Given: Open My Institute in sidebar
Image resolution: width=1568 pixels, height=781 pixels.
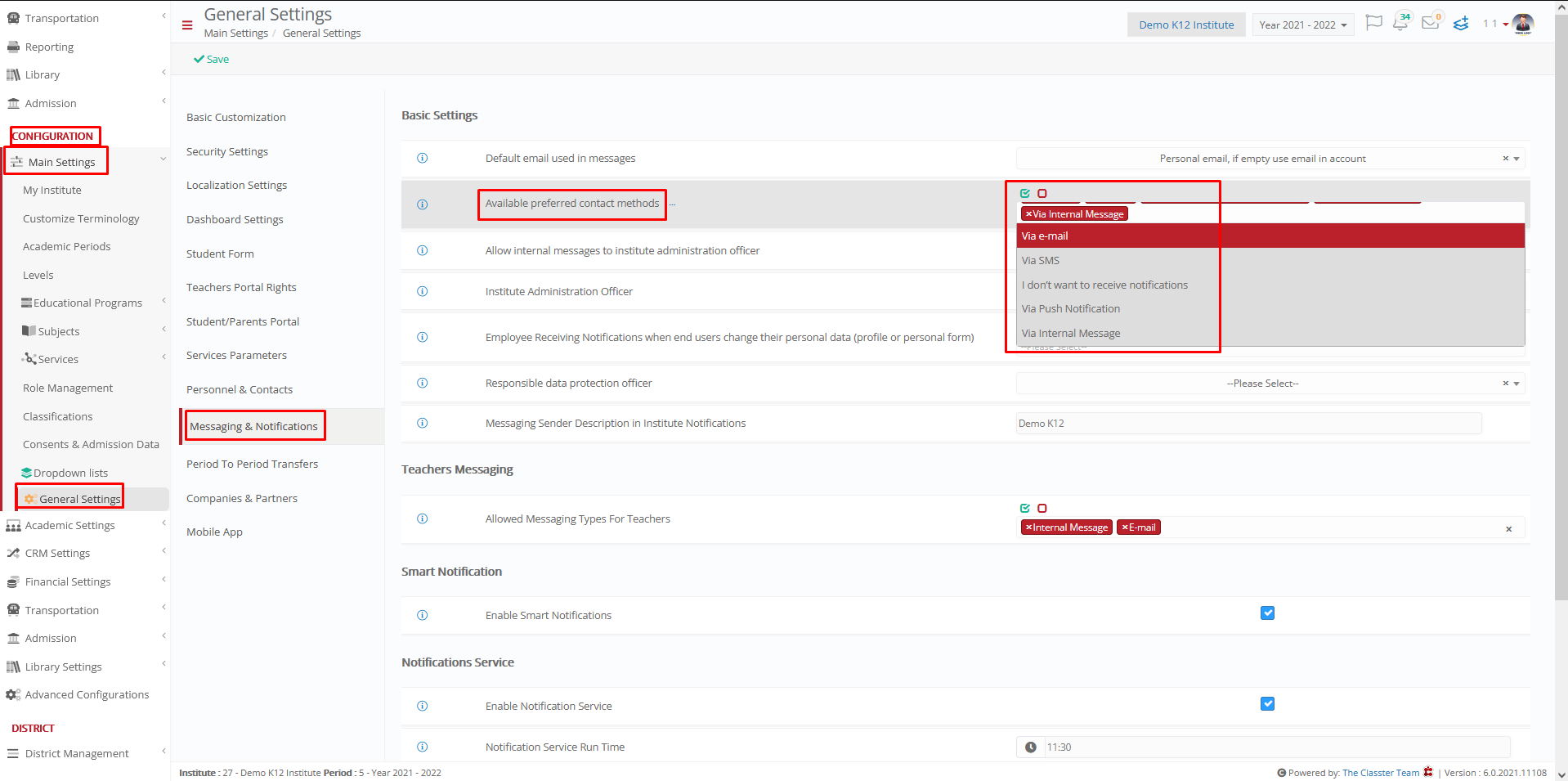Looking at the screenshot, I should point(52,190).
